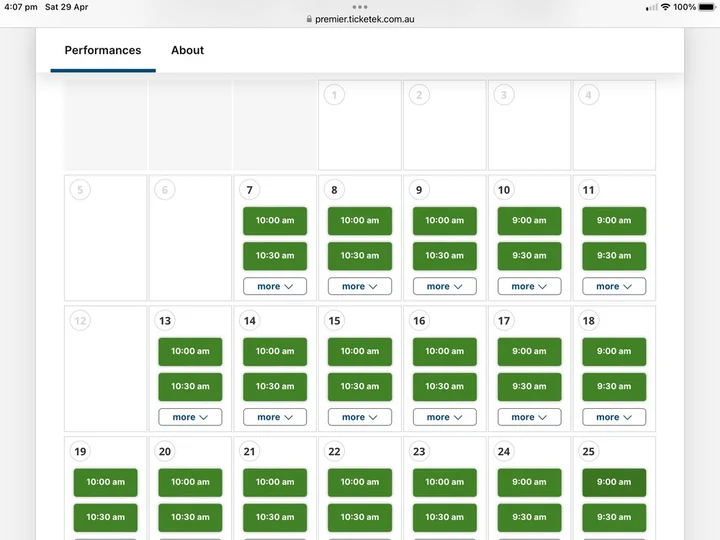Image resolution: width=720 pixels, height=540 pixels.
Task: Click the date circle 13
Action: tap(165, 321)
